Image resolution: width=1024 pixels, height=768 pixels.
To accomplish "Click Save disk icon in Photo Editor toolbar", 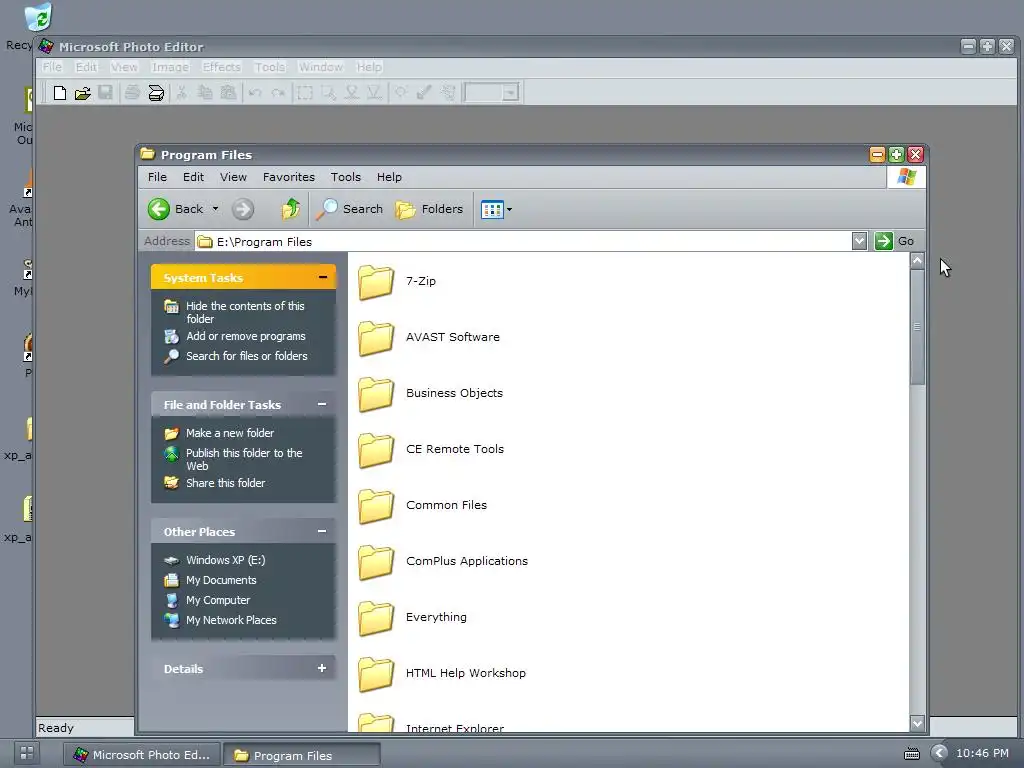I will (105, 93).
